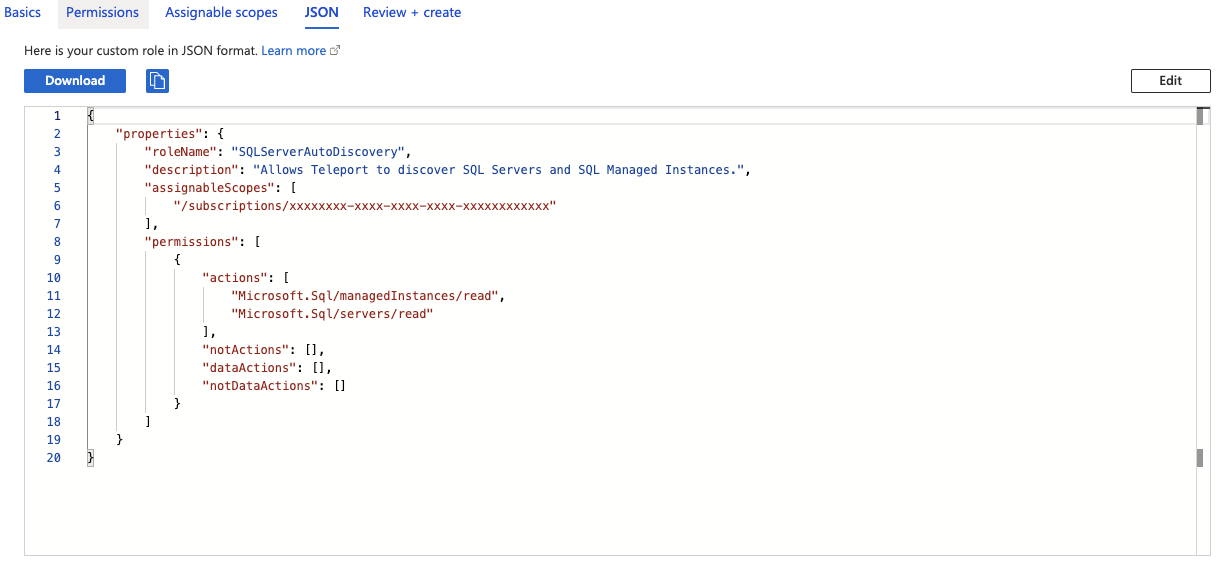
Task: Follow the Learn more link
Action: (293, 50)
